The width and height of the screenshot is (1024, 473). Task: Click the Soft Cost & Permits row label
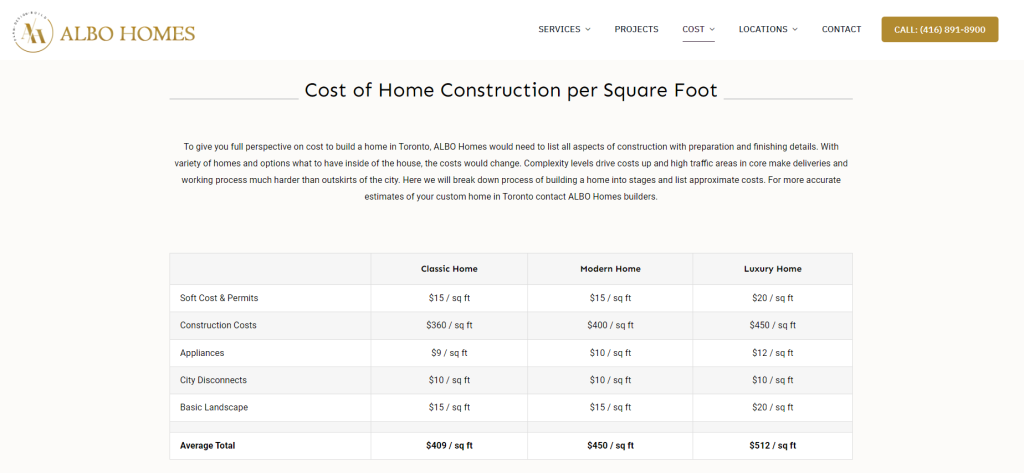pos(219,298)
